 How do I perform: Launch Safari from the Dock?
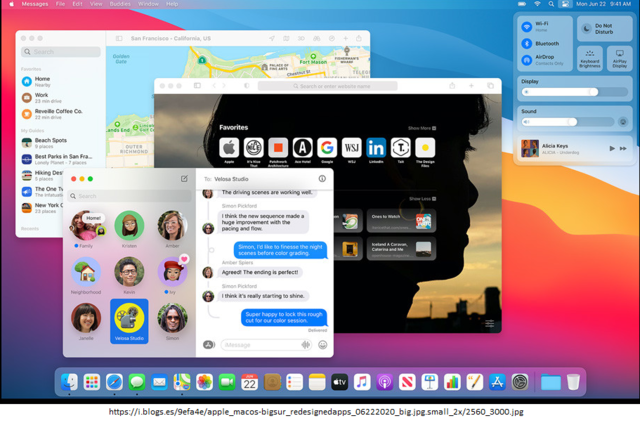click(114, 383)
